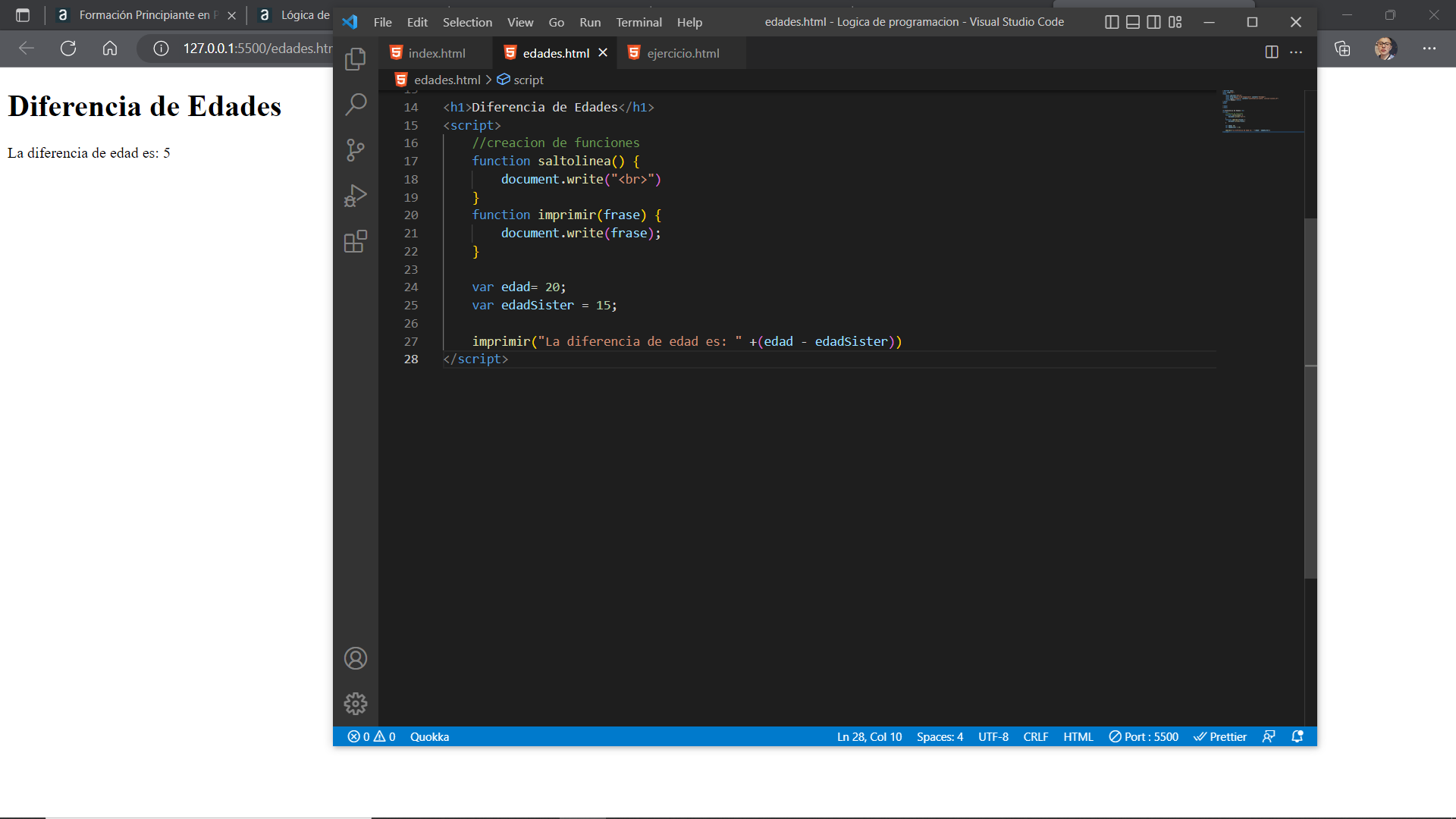Open the Explorer view in VS Code
Image resolution: width=1456 pixels, height=819 pixels.
(355, 59)
